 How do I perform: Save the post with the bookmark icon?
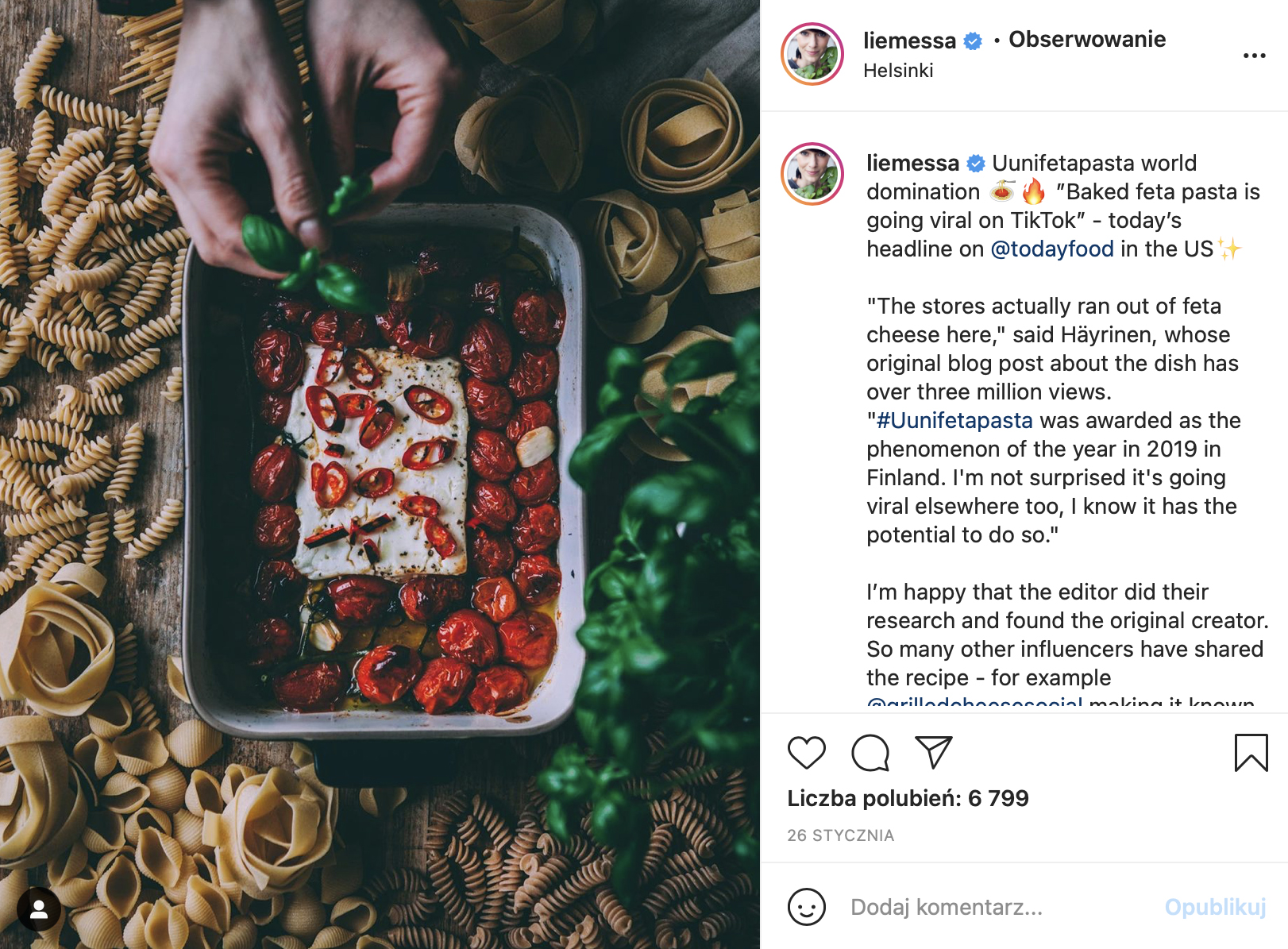pos(1251,752)
